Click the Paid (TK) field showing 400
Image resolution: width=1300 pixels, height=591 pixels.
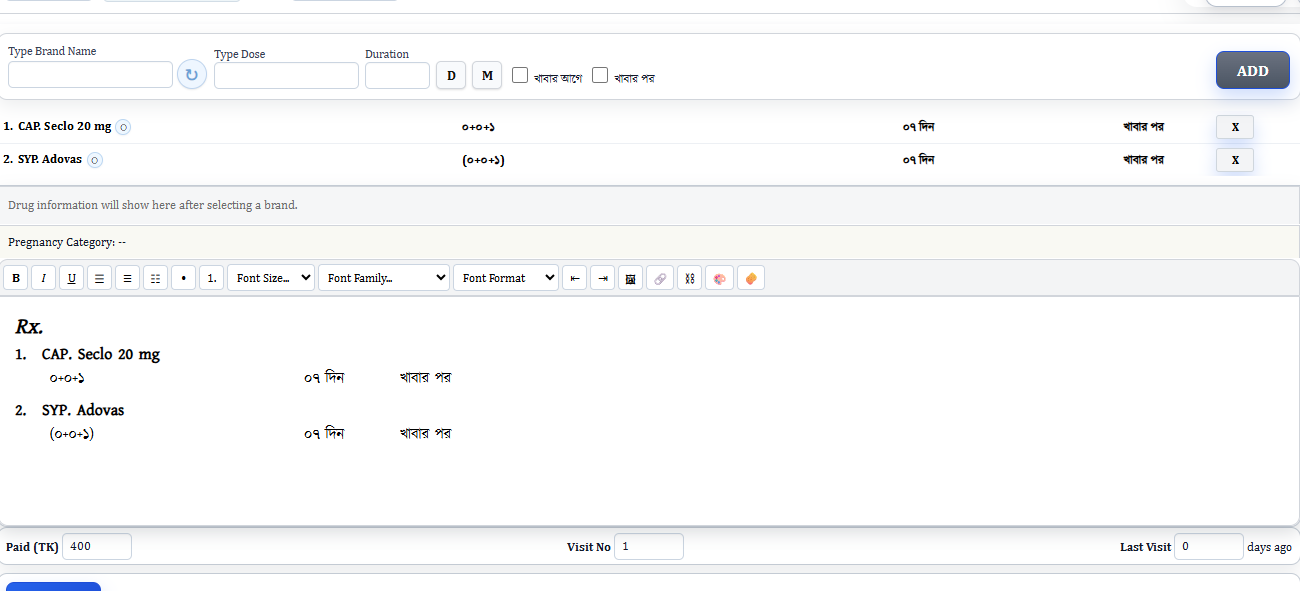[97, 546]
